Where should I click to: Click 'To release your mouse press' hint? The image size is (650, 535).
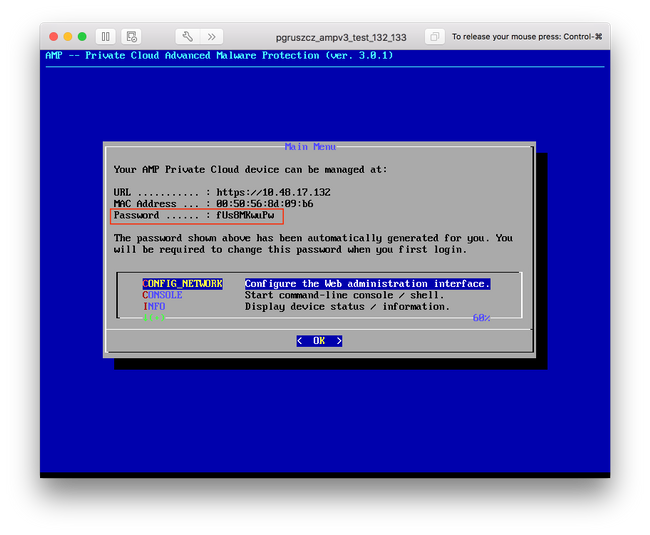click(527, 37)
